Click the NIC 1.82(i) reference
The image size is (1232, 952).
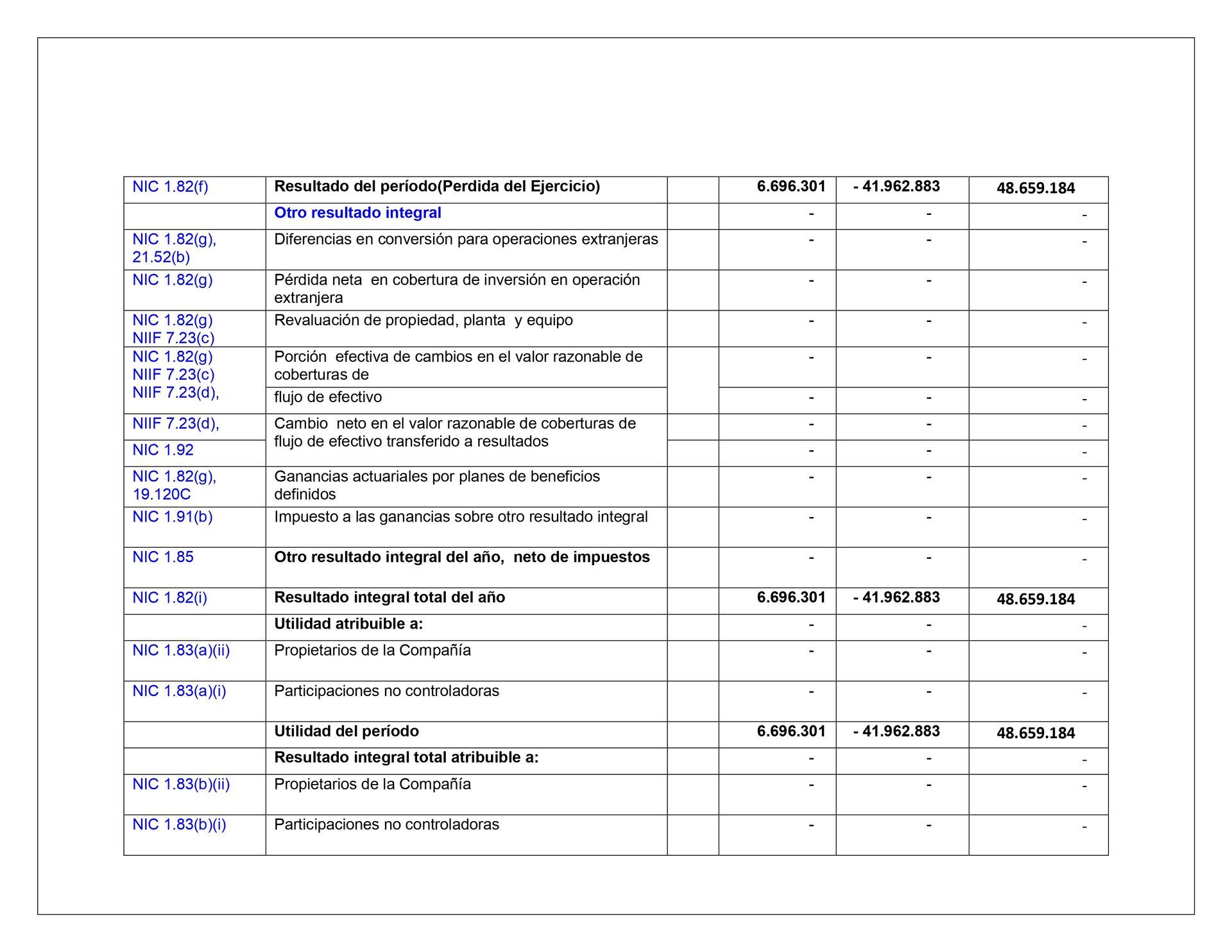169,598
